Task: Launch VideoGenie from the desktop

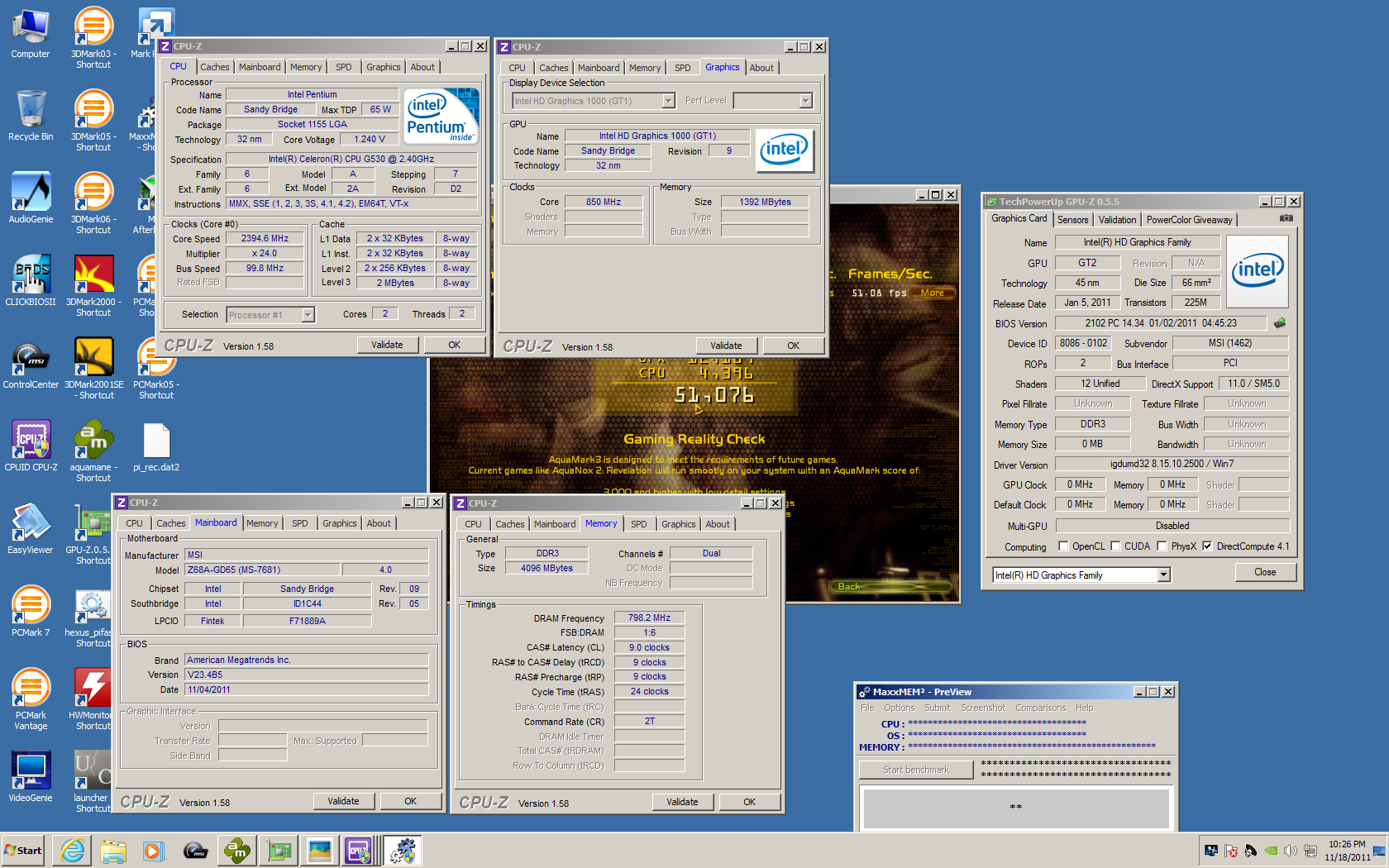Action: point(31,777)
